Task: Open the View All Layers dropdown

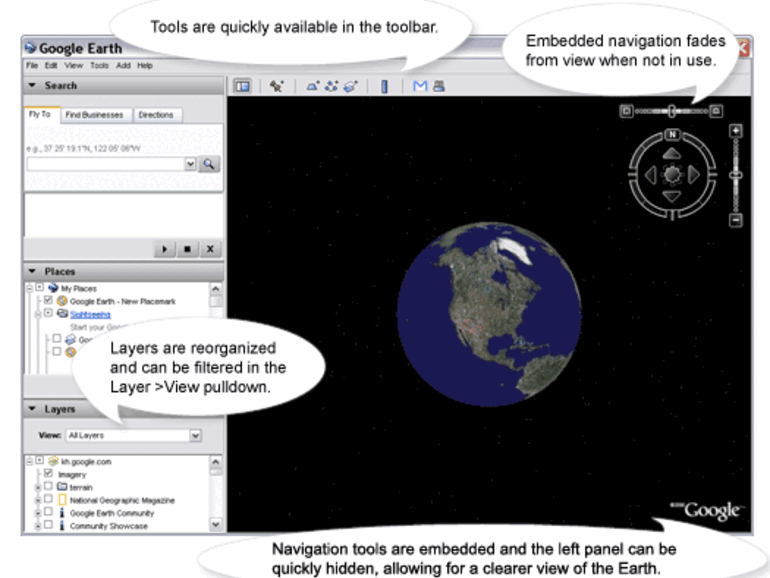Action: (134, 436)
